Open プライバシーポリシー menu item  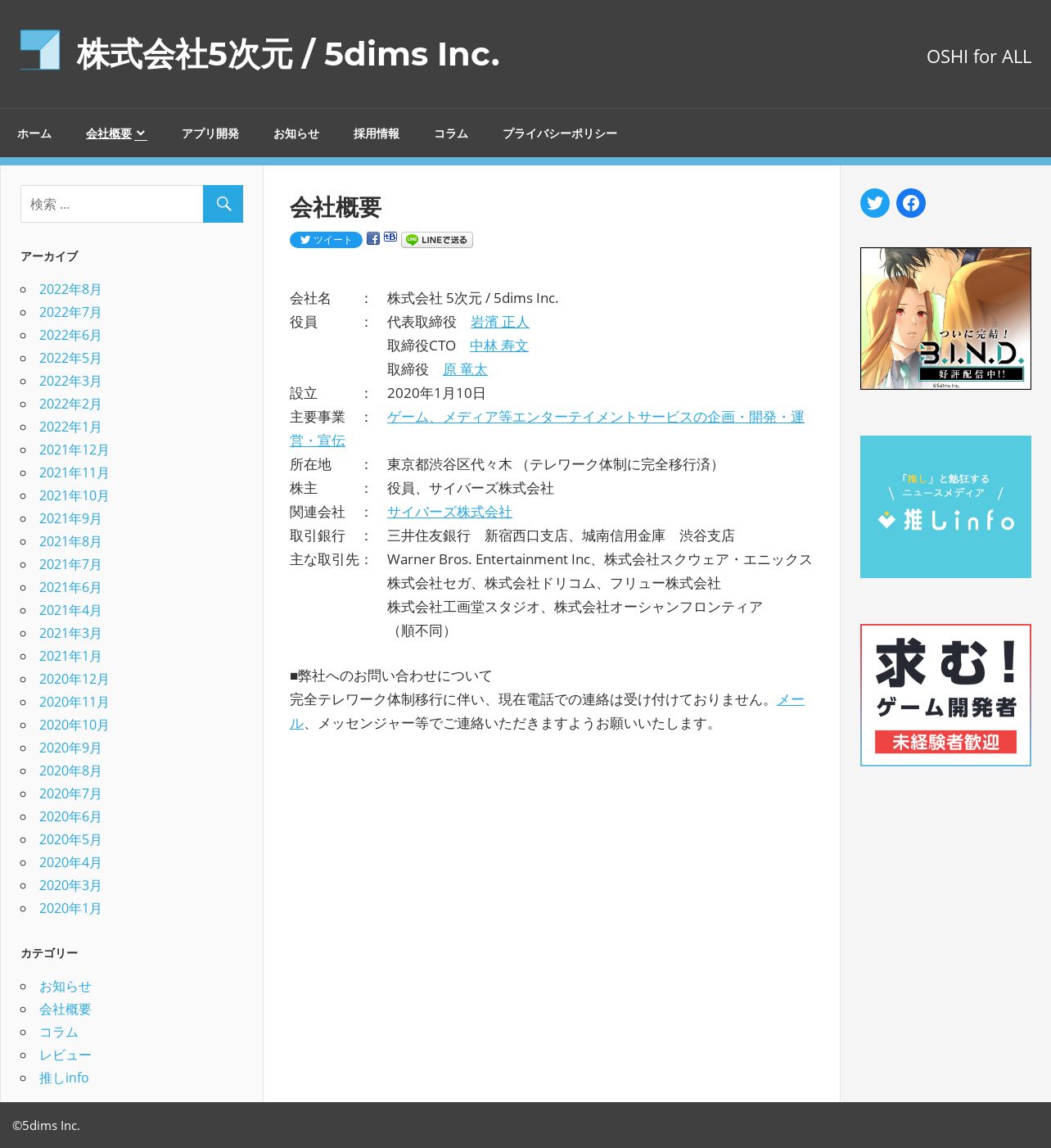click(560, 133)
